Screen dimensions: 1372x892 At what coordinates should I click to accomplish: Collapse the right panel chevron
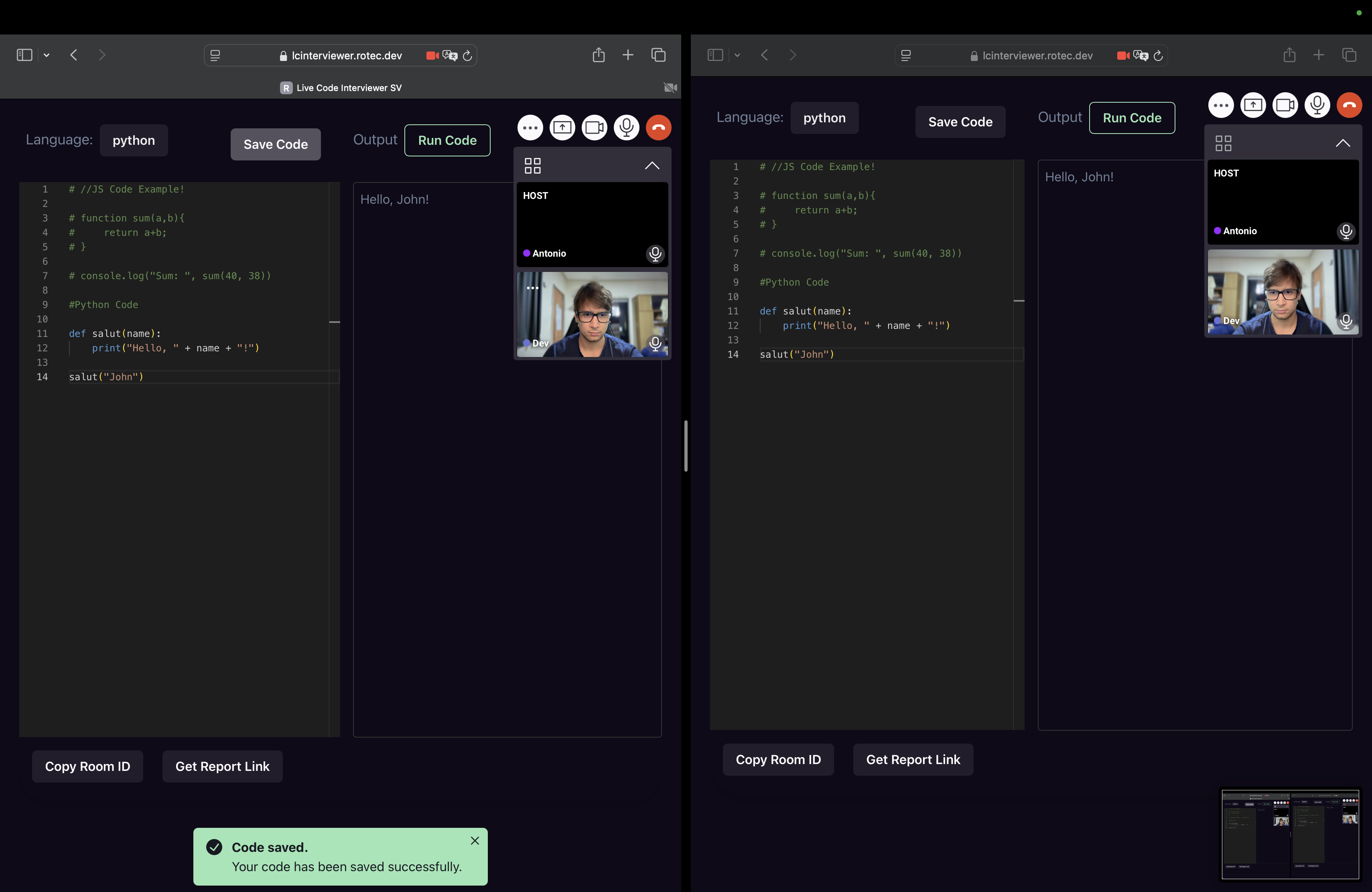[x=1343, y=143]
